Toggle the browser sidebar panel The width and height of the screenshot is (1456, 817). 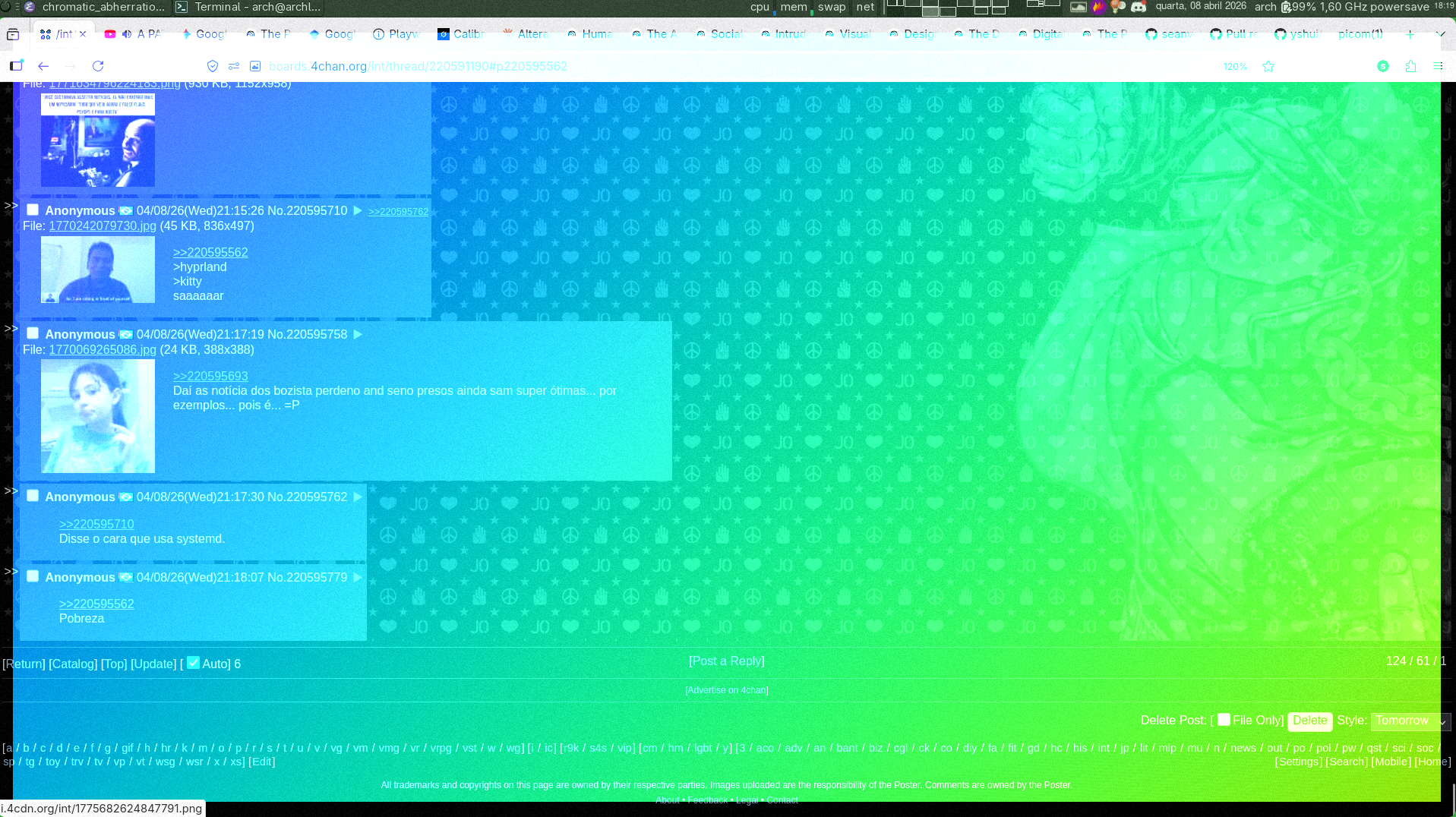16,66
